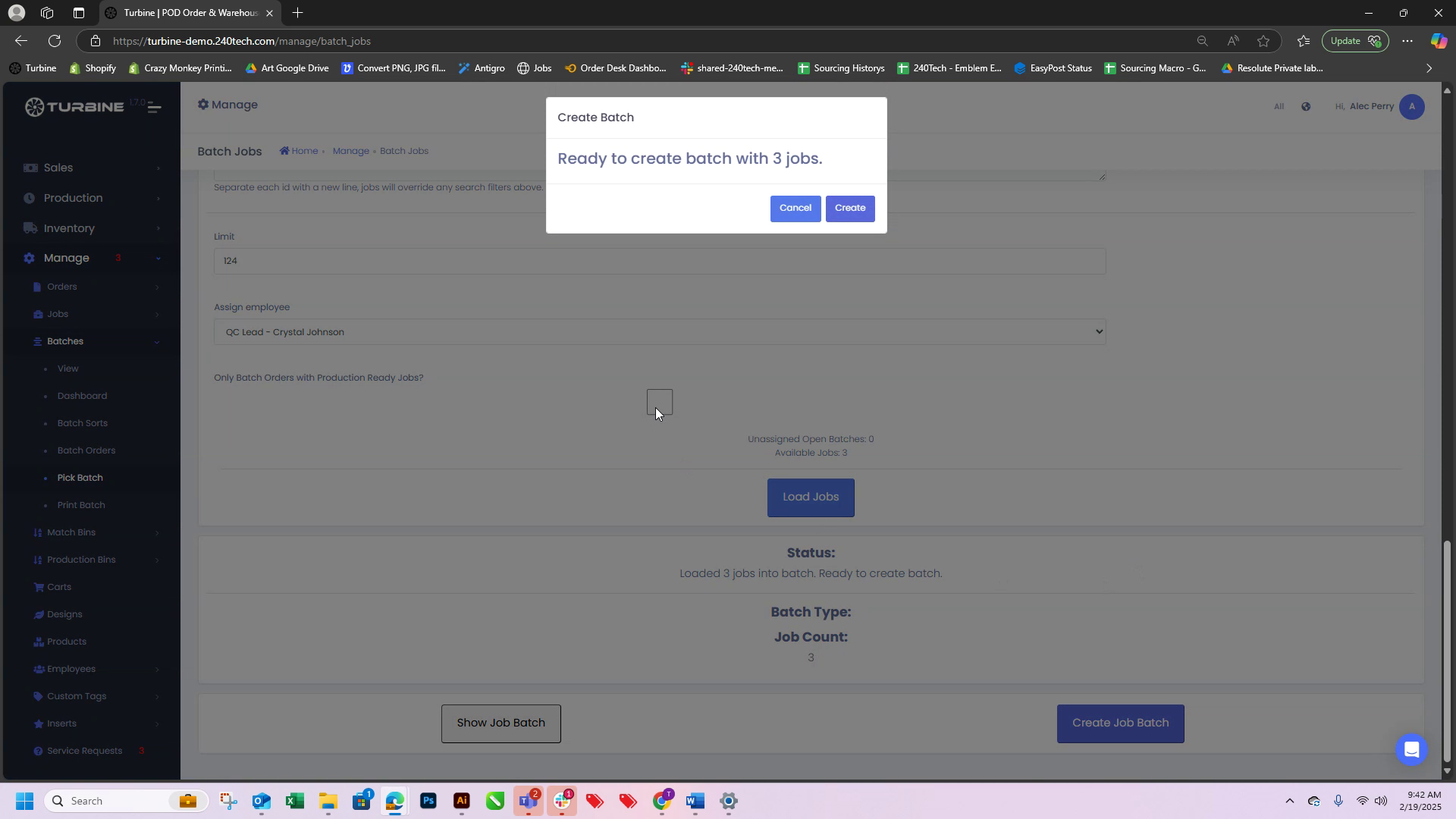The image size is (1456, 819).
Task: Toggle Only Batch Orders Production Ready checkbox
Action: tap(659, 402)
